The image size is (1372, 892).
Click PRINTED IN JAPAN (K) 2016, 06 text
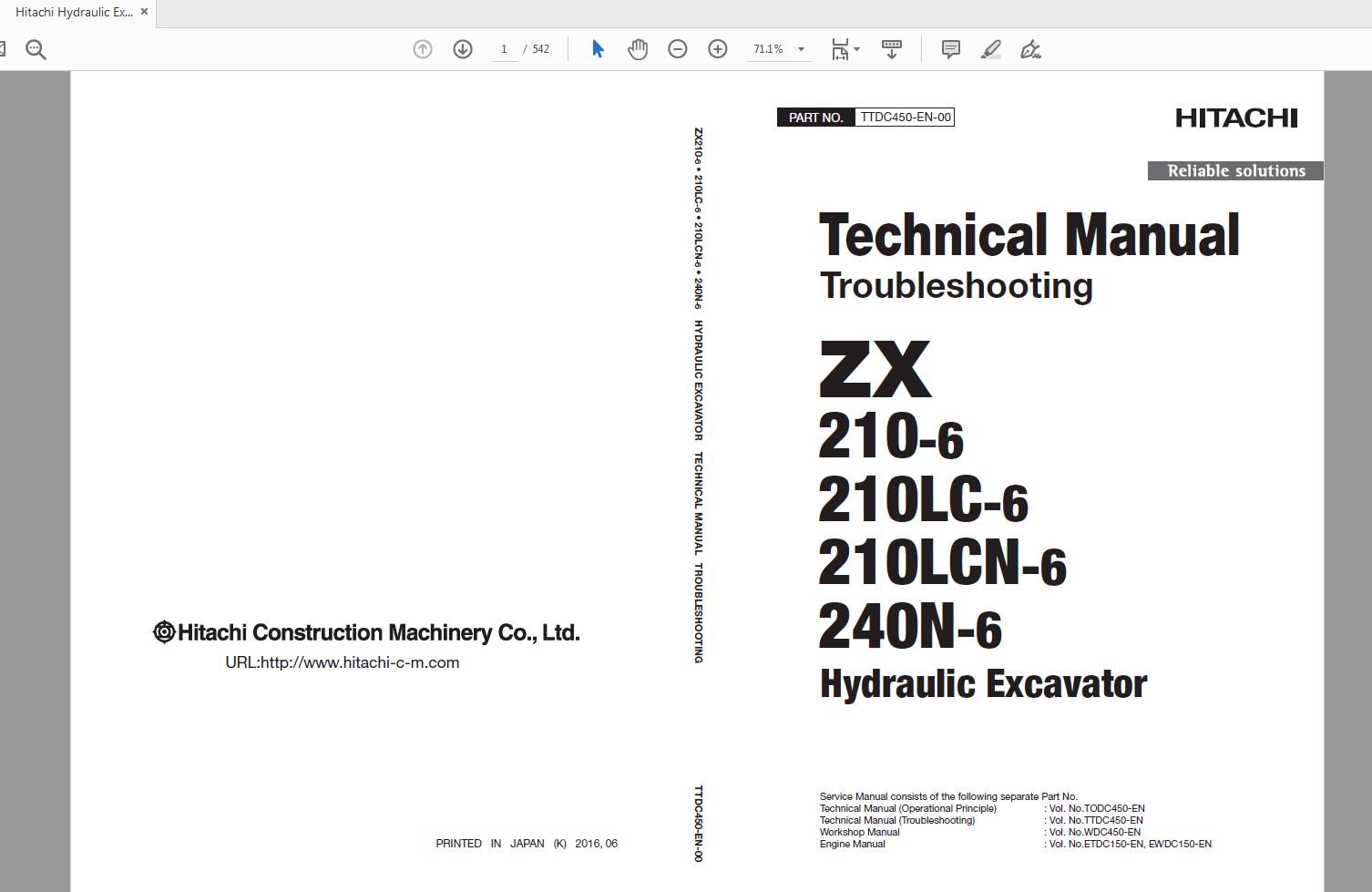point(527,844)
